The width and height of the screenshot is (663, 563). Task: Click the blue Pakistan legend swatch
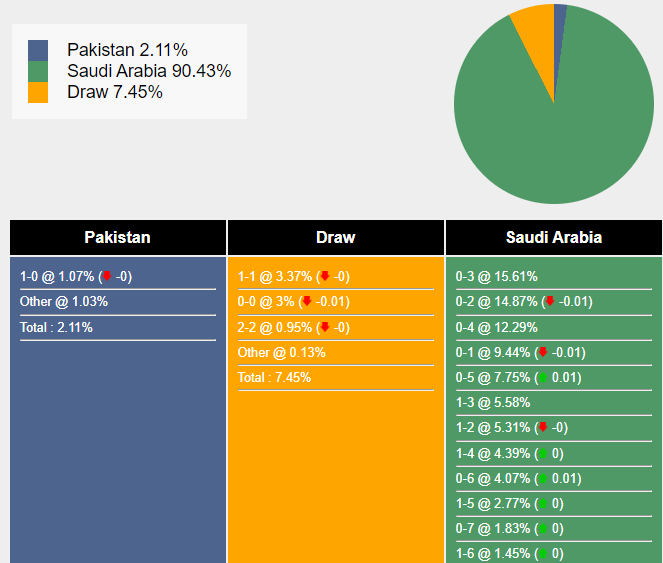(x=38, y=50)
